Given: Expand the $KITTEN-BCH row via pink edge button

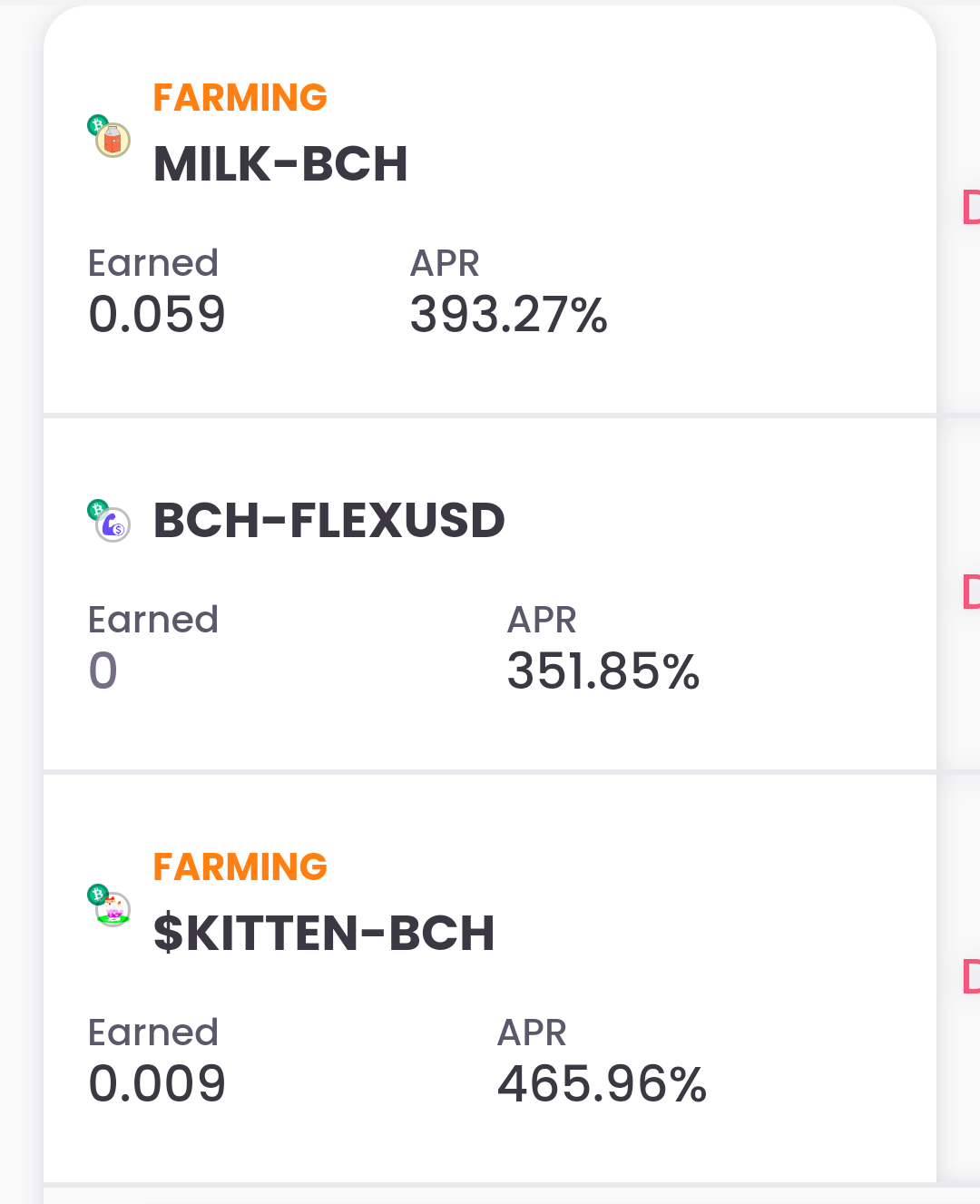Looking at the screenshot, I should (971, 976).
